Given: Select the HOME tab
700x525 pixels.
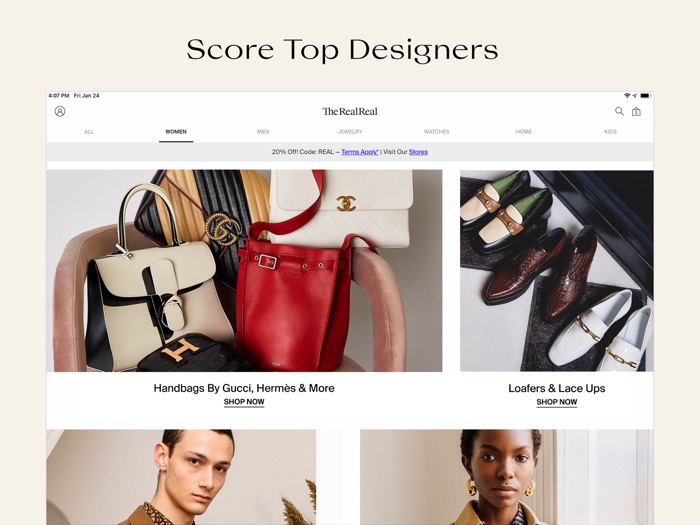Looking at the screenshot, I should tap(524, 132).
